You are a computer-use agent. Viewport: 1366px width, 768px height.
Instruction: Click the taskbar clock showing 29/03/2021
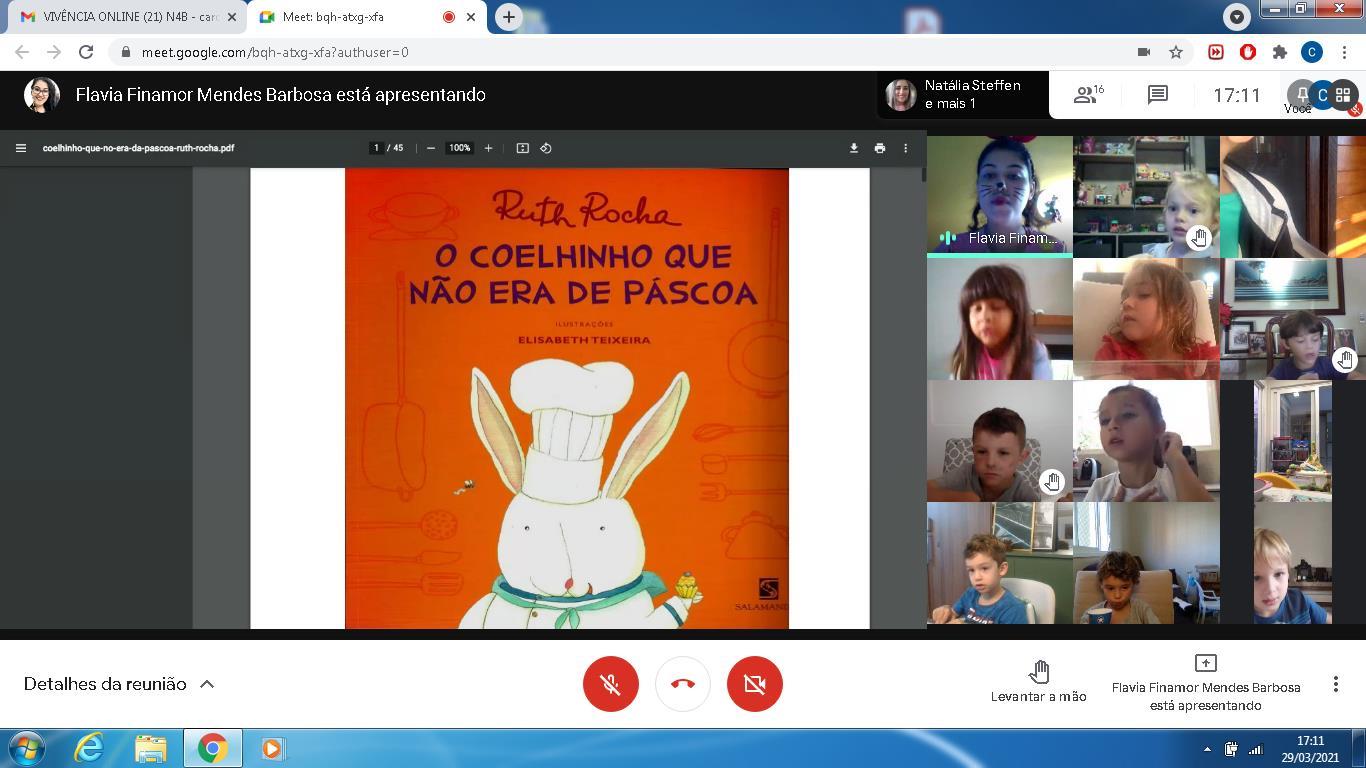click(1310, 749)
